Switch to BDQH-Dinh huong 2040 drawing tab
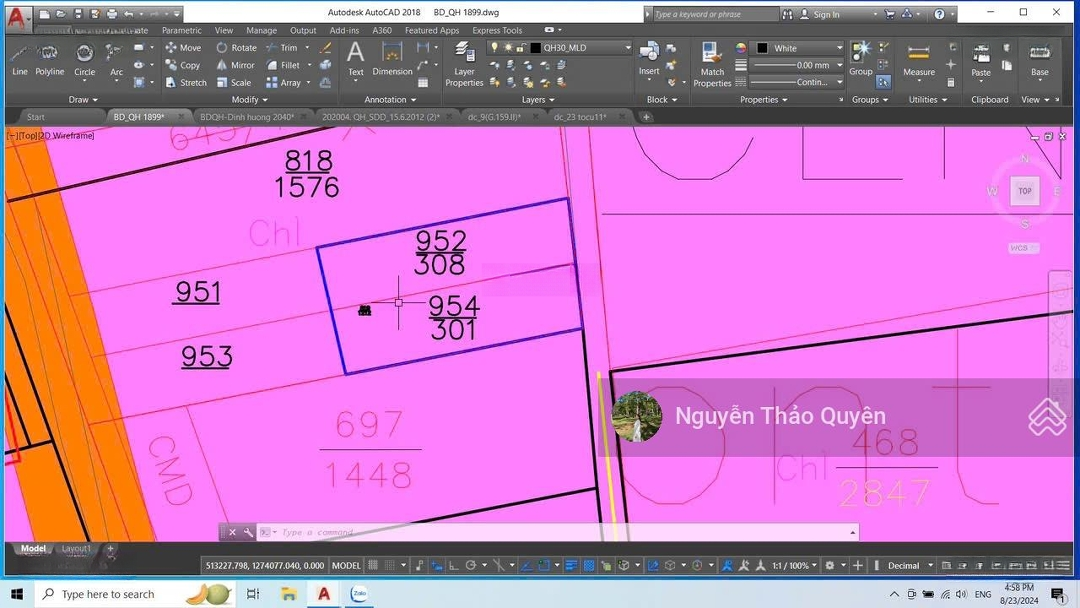The width and height of the screenshot is (1080, 608). (x=246, y=117)
